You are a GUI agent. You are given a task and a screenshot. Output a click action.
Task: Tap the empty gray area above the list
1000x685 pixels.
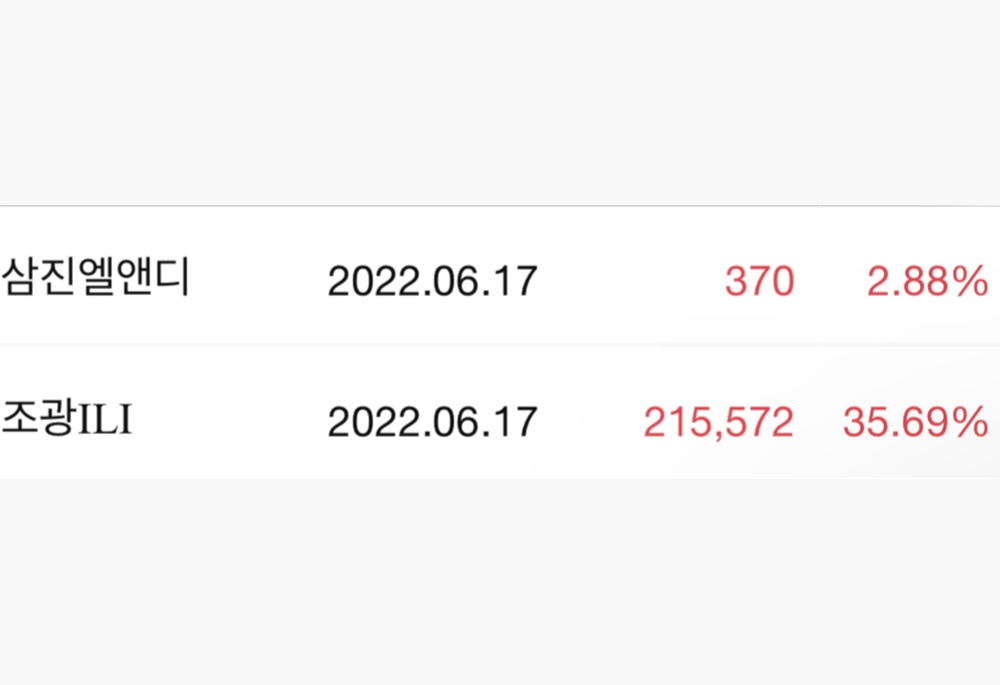pos(500,100)
